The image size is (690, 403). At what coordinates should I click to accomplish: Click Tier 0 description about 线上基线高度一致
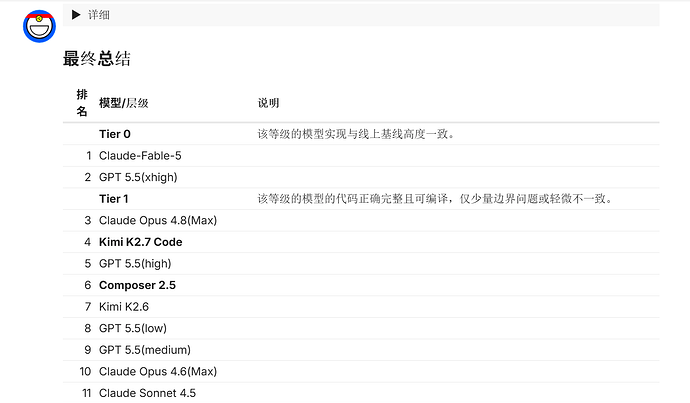[356, 134]
